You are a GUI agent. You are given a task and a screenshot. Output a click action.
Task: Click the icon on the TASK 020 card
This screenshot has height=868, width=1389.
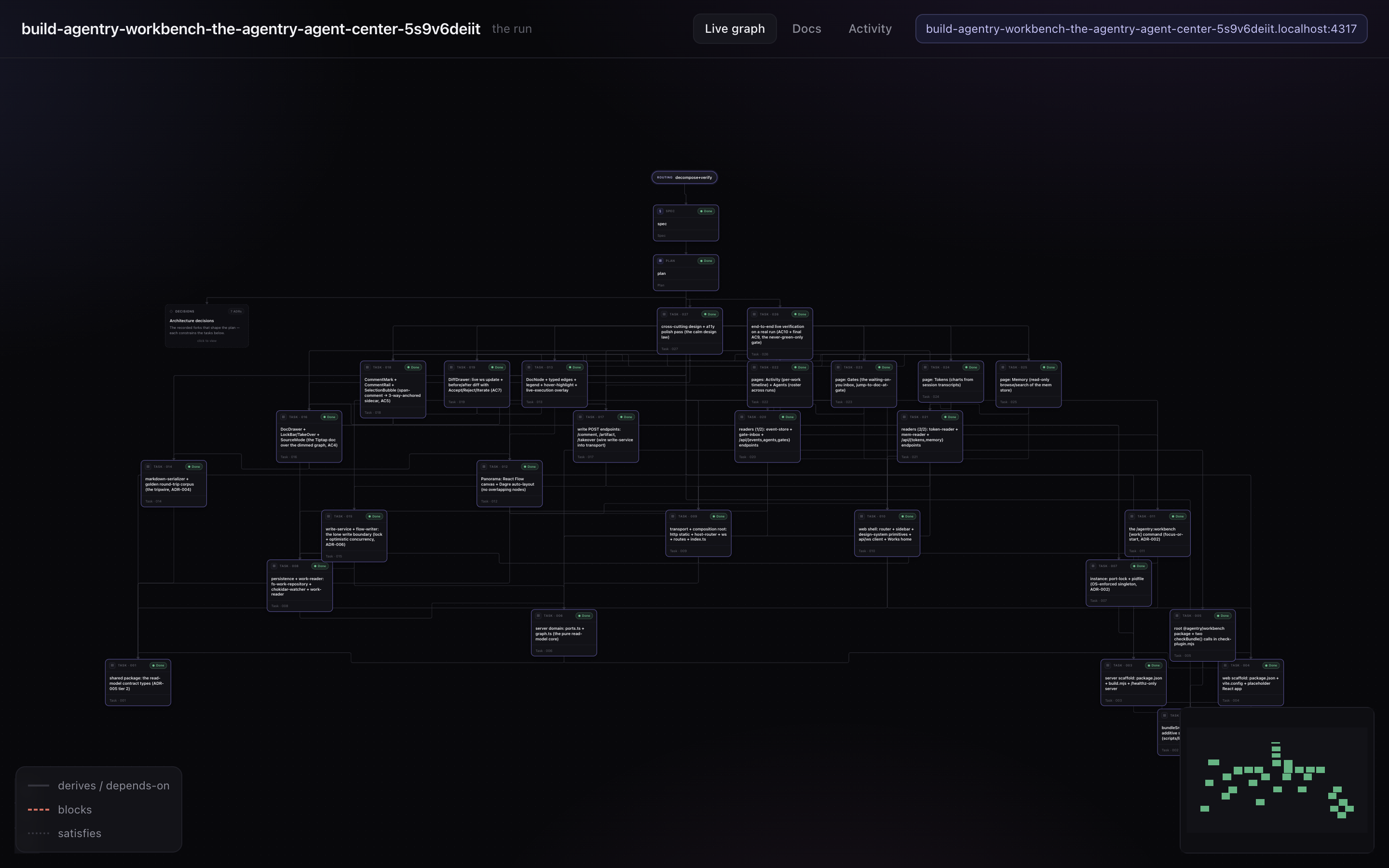[742, 417]
